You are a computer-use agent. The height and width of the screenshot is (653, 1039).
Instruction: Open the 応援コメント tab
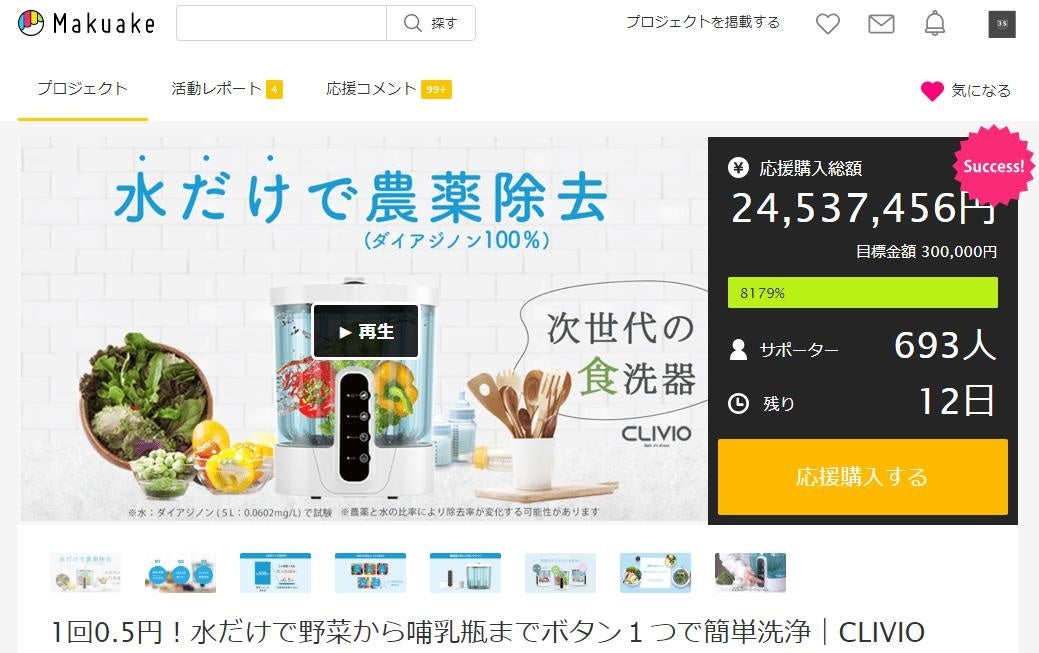388,88
